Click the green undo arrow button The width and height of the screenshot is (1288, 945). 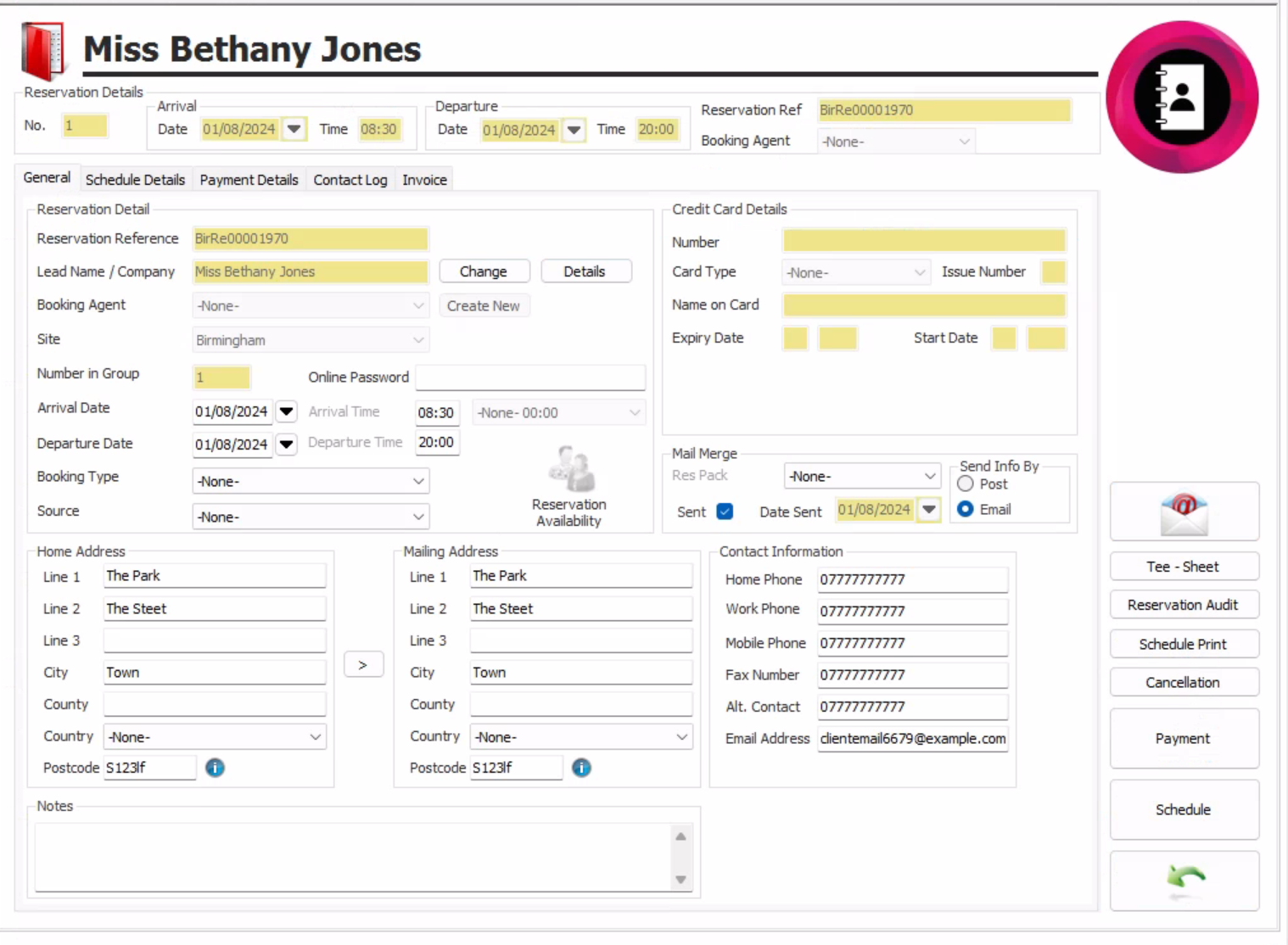1184,881
